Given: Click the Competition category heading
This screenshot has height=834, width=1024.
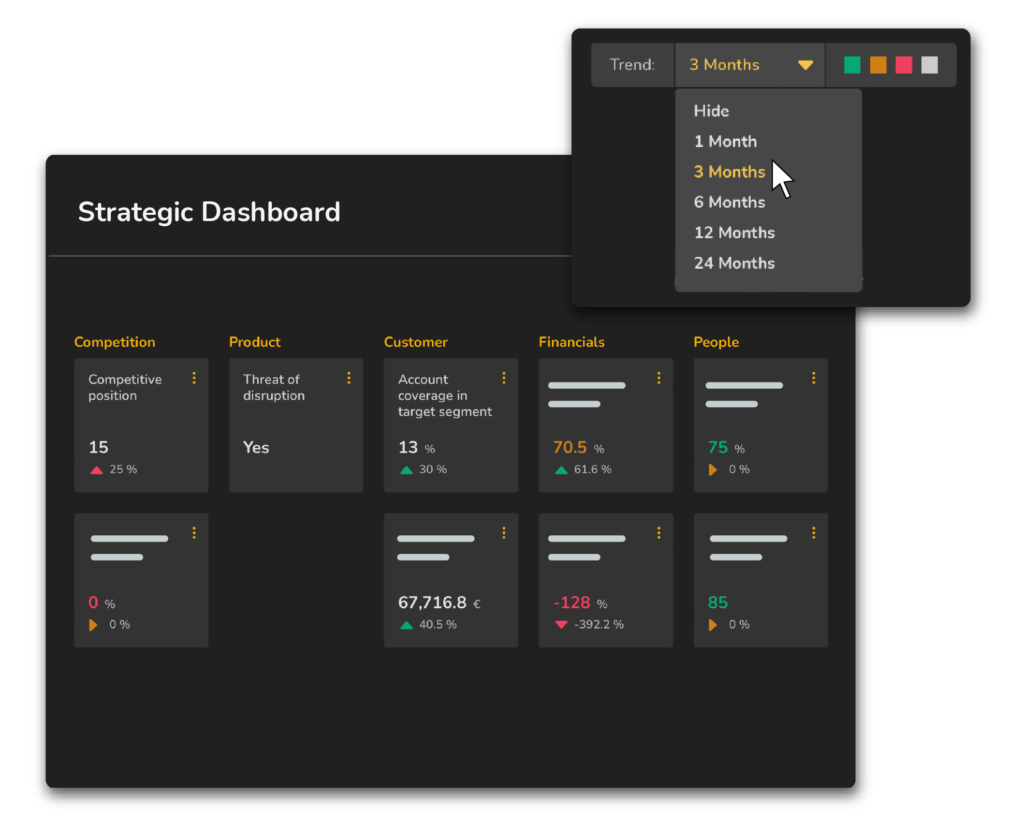Looking at the screenshot, I should click(x=115, y=342).
